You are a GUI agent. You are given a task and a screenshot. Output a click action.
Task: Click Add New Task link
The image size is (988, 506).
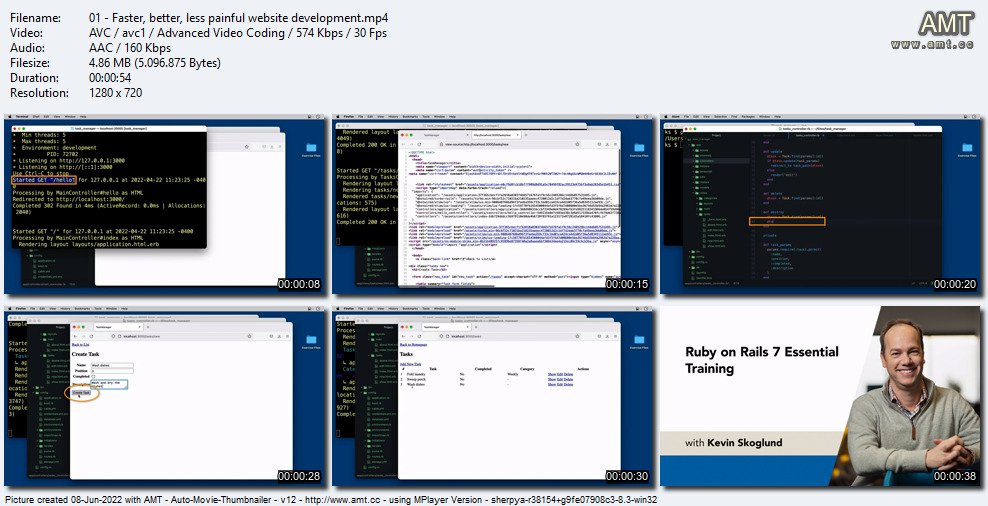[x=410, y=364]
